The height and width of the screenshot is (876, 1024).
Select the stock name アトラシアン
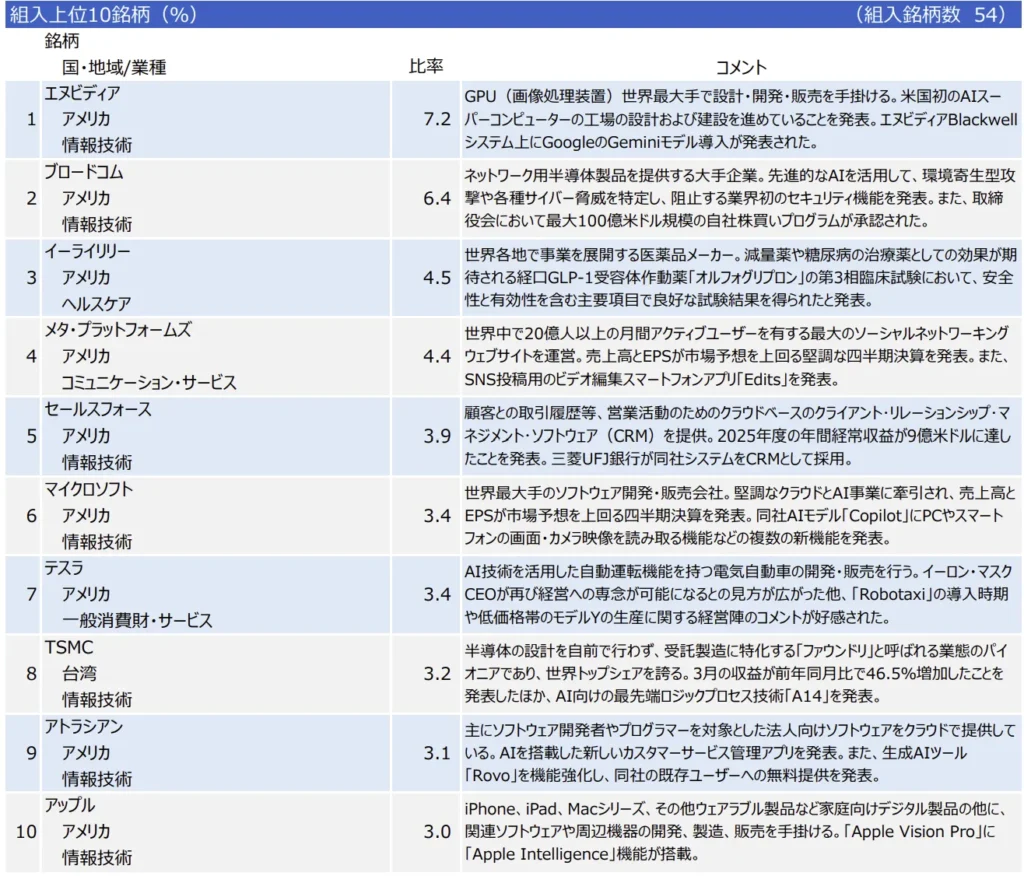[x=84, y=726]
